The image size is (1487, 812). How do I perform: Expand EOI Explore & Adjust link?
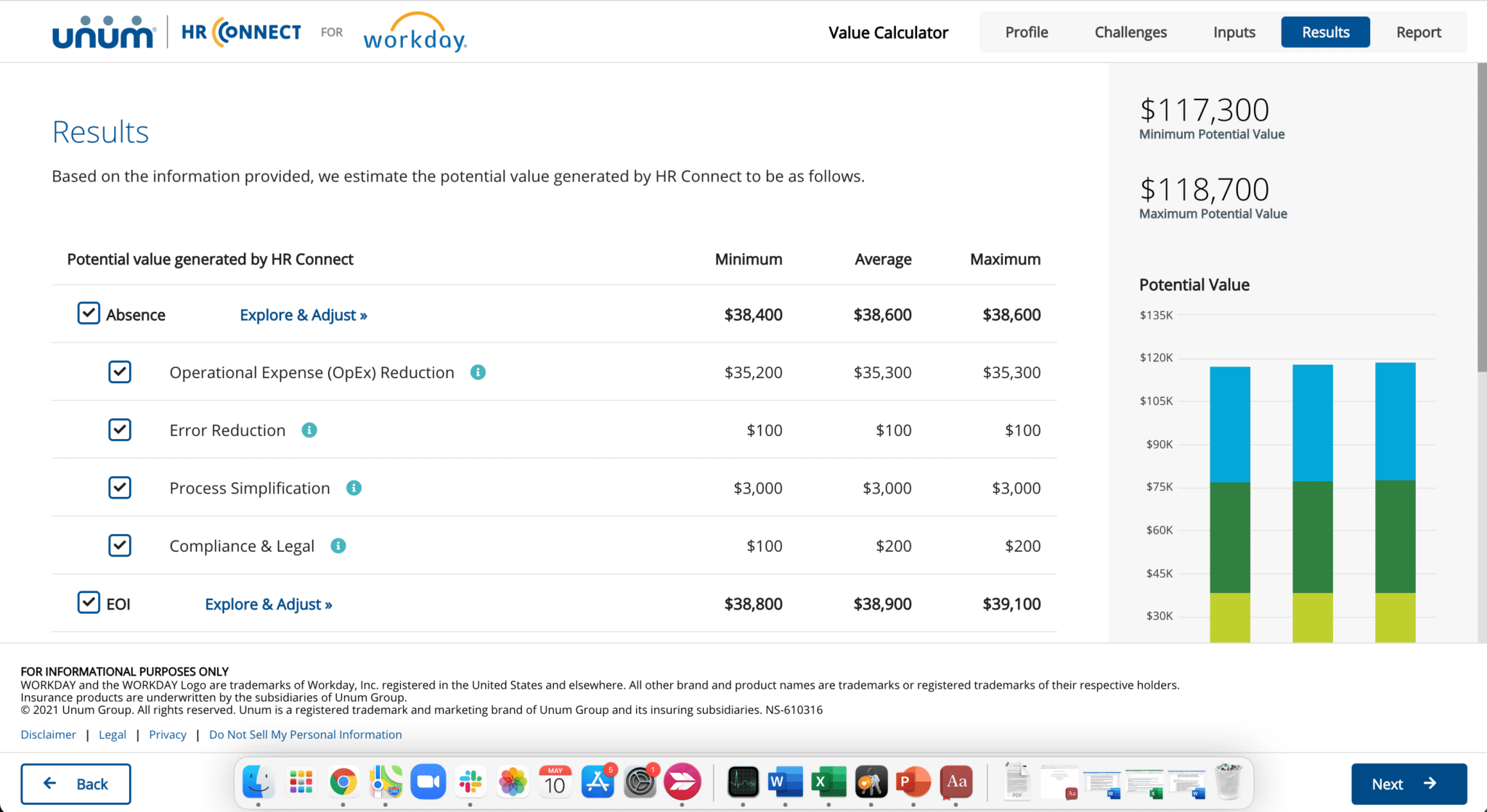point(269,604)
